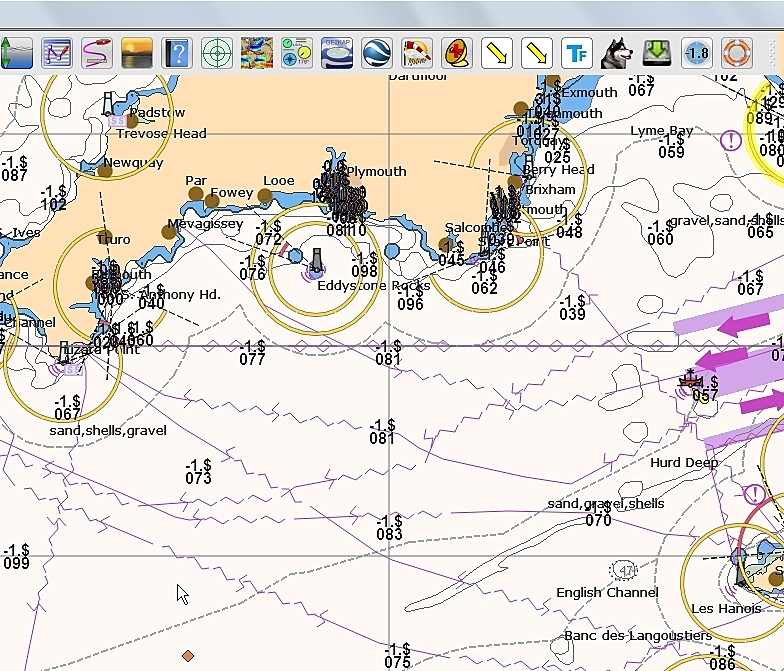The image size is (784, 671).
Task: Click the Trevose Head lighthouse symbol near Padstow
Action: pos(108,104)
